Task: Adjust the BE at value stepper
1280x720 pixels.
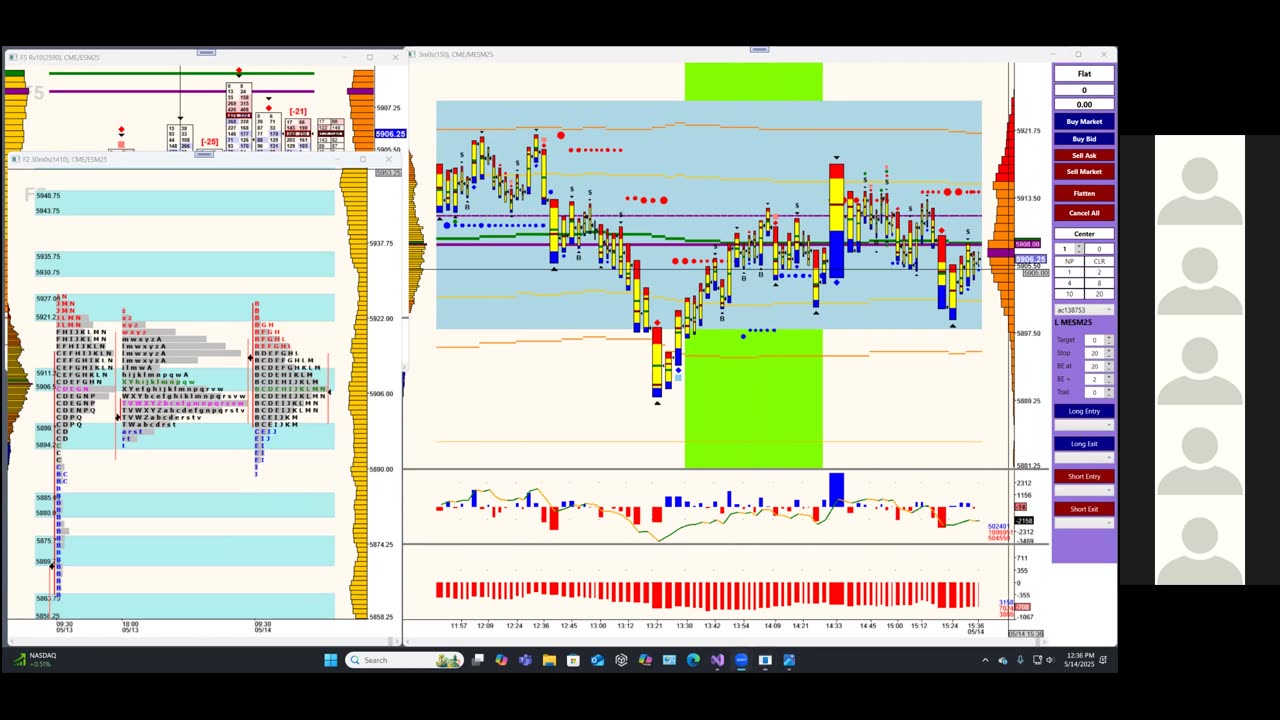Action: pos(1108,366)
